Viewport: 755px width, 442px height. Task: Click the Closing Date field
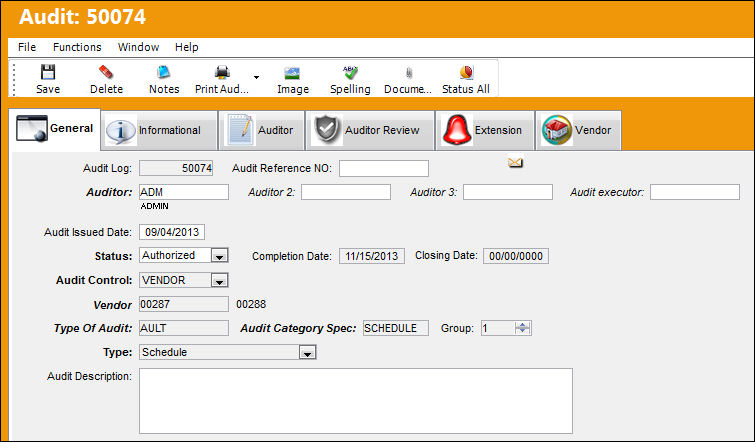pos(516,256)
